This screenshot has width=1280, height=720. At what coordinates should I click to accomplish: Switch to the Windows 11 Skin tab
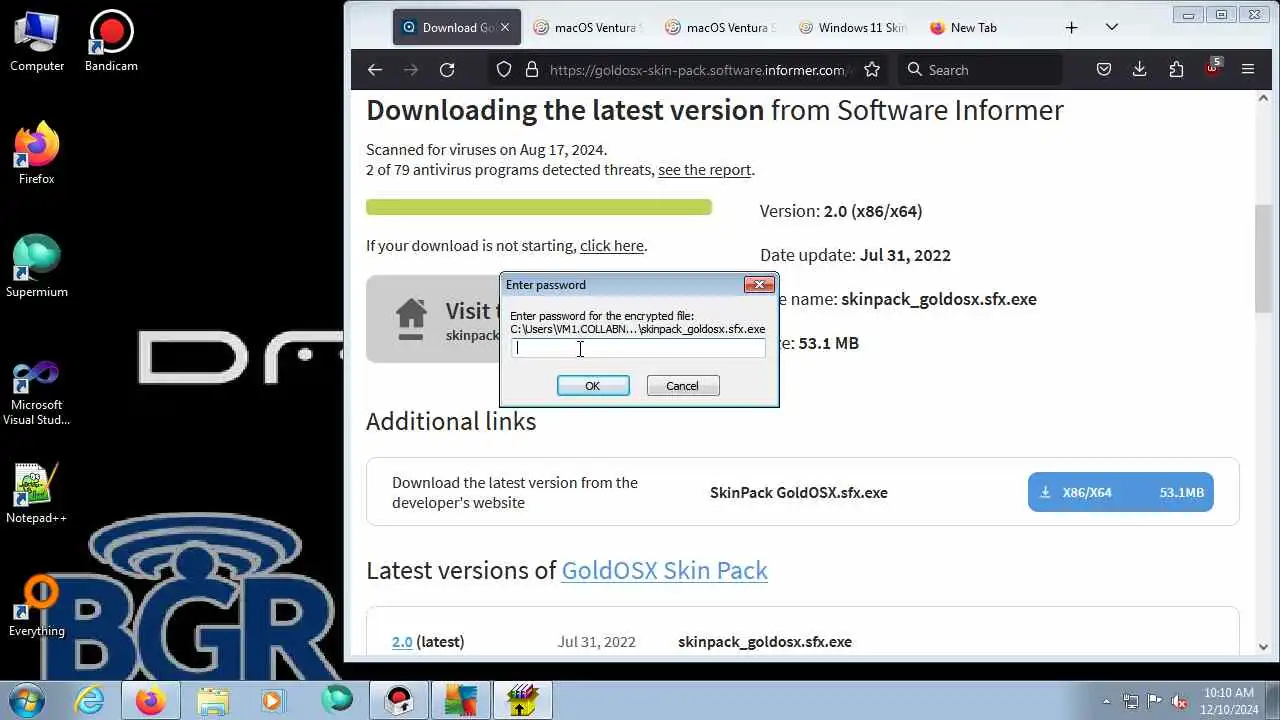pyautogui.click(x=851, y=28)
